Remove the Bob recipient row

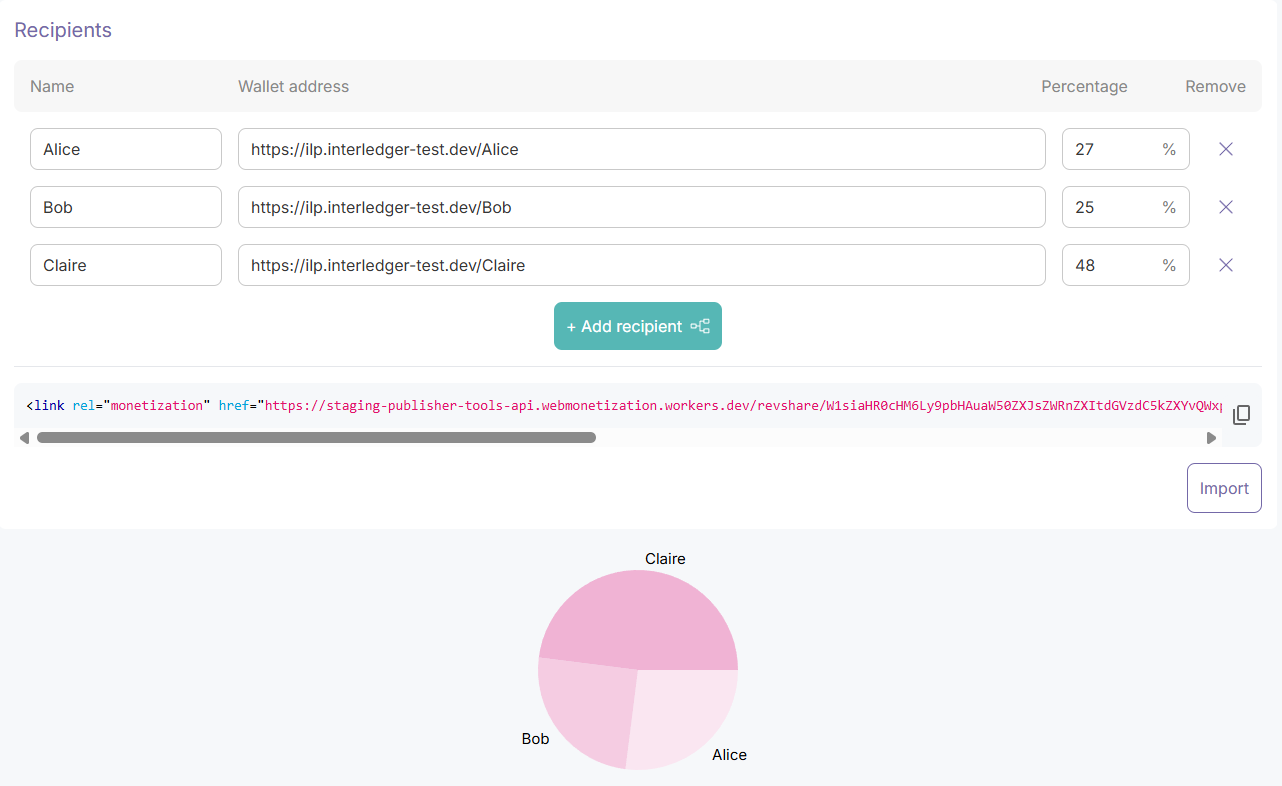(1225, 207)
